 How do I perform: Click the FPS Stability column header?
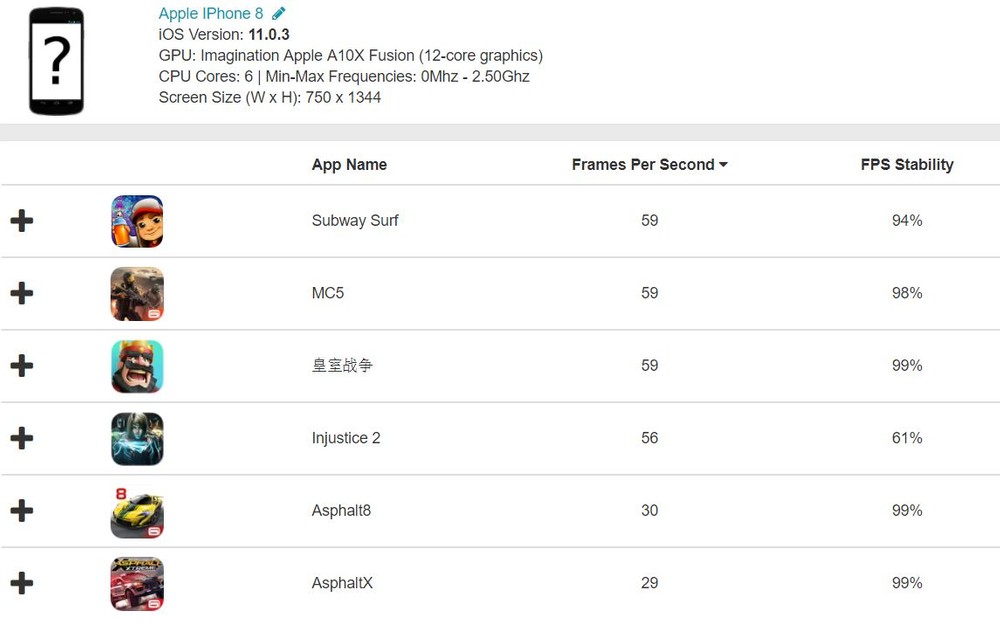[x=907, y=165]
